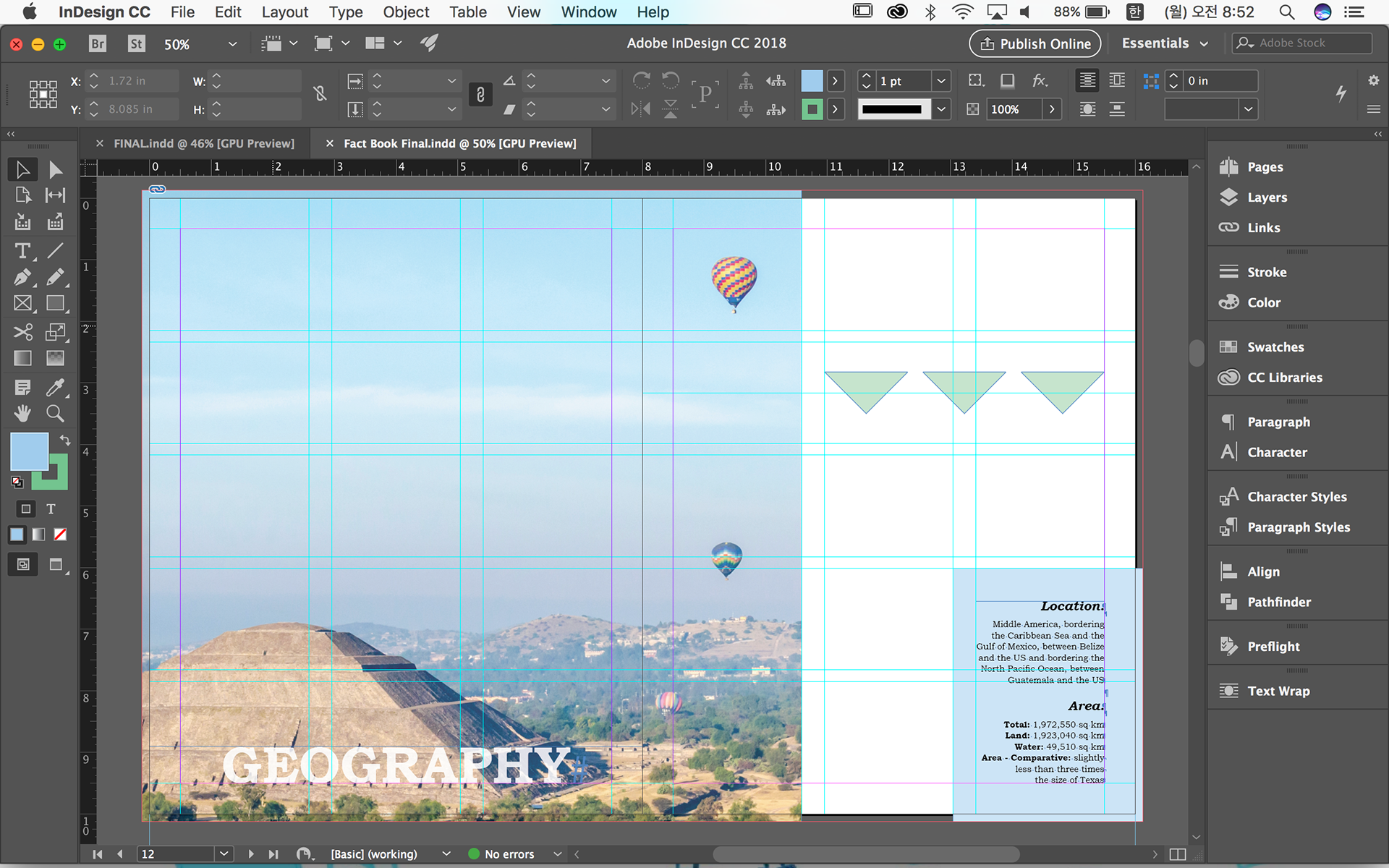Select the Eyedropper tool
The image size is (1389, 868).
pos(55,388)
